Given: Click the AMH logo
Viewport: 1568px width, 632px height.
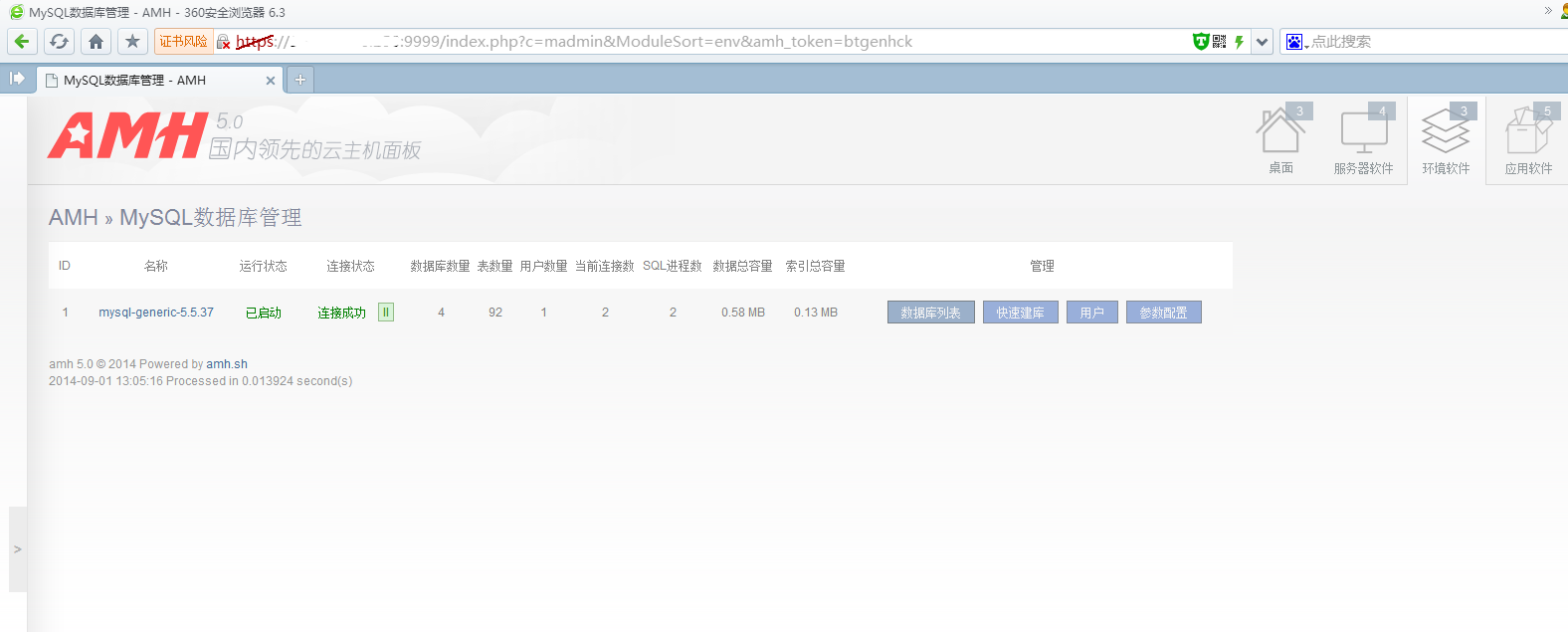Looking at the screenshot, I should click(x=127, y=135).
